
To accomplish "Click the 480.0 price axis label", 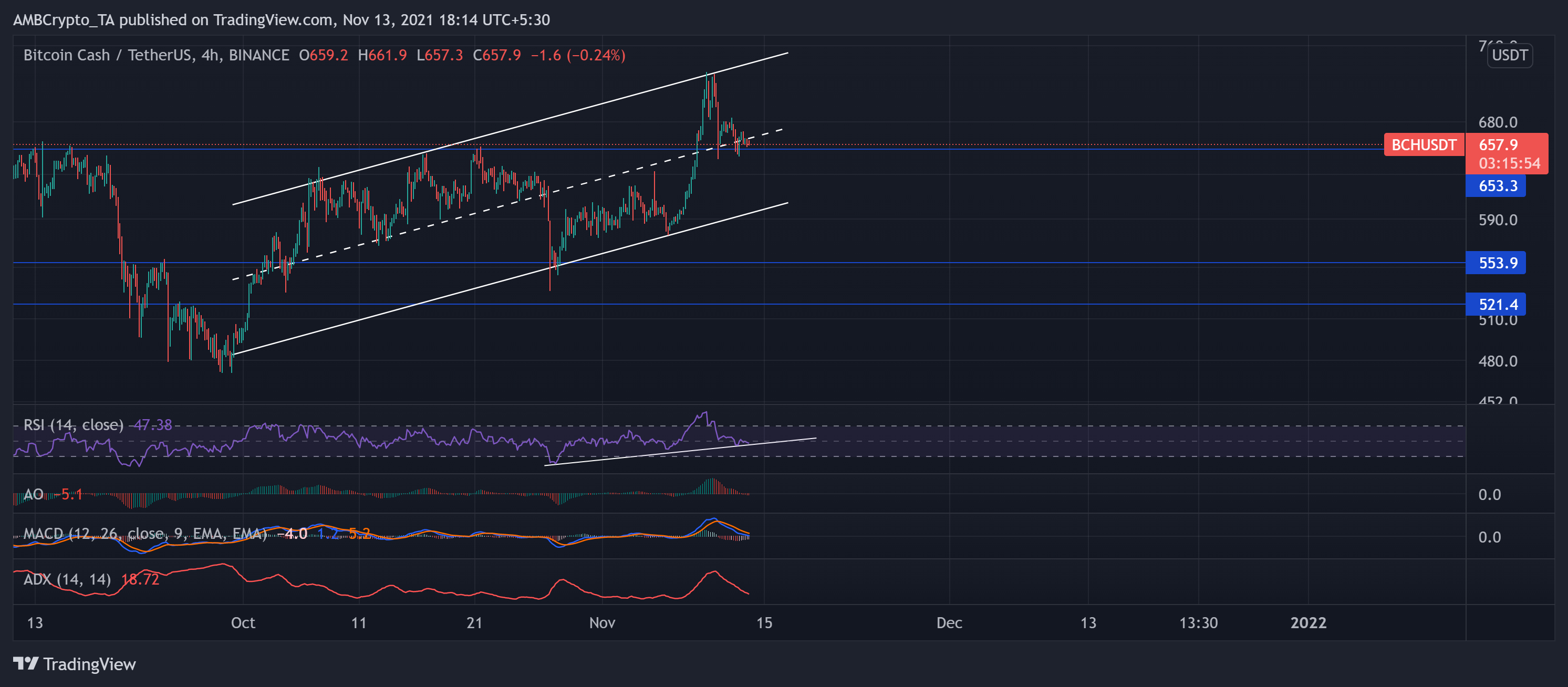I will point(1498,361).
